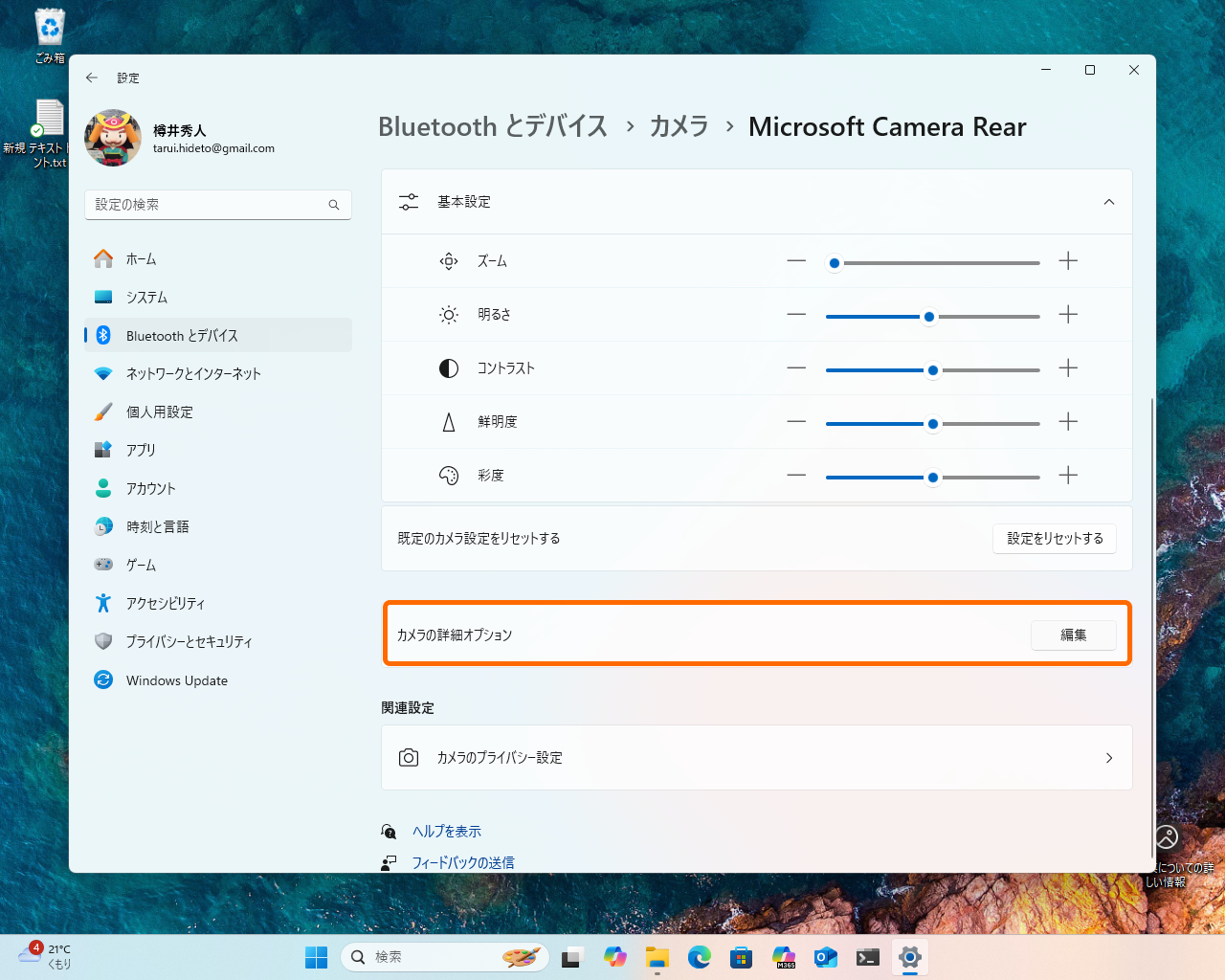
Task: Click the taskbar 検索 search box
Action: pos(445,957)
